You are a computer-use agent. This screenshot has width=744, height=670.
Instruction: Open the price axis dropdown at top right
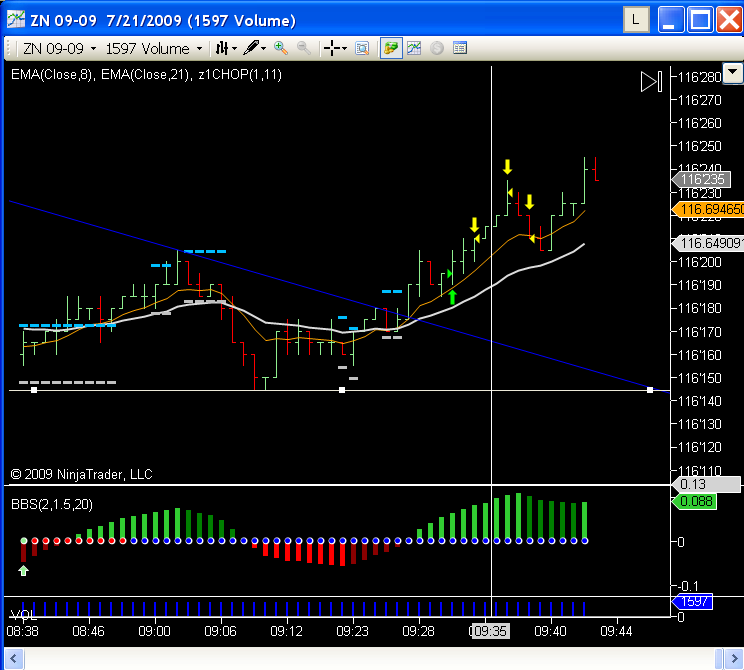pos(733,74)
